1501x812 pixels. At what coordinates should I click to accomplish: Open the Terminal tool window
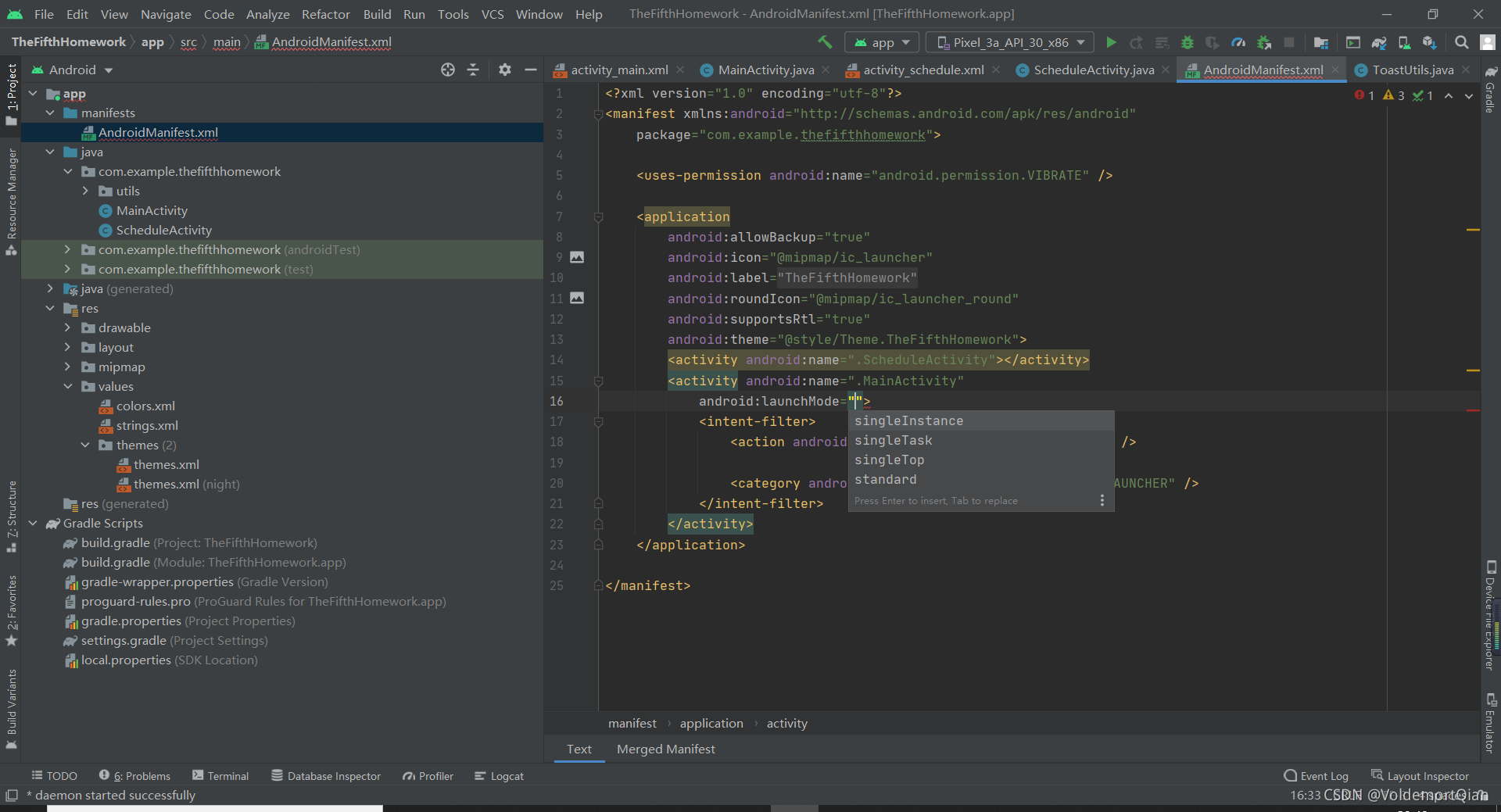(x=220, y=776)
